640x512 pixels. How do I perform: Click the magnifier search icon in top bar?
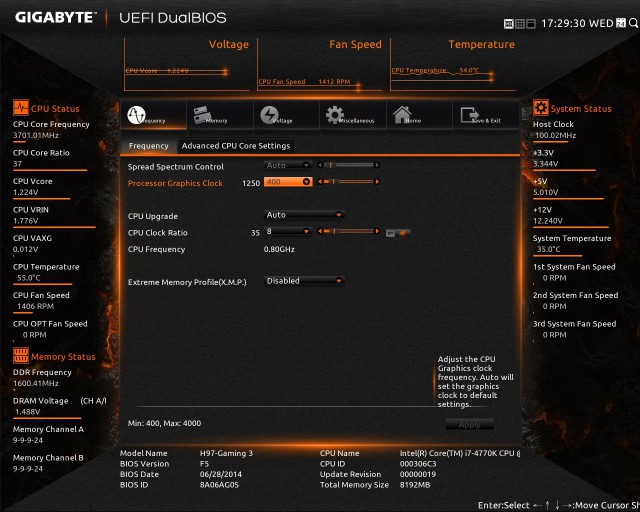pos(633,23)
